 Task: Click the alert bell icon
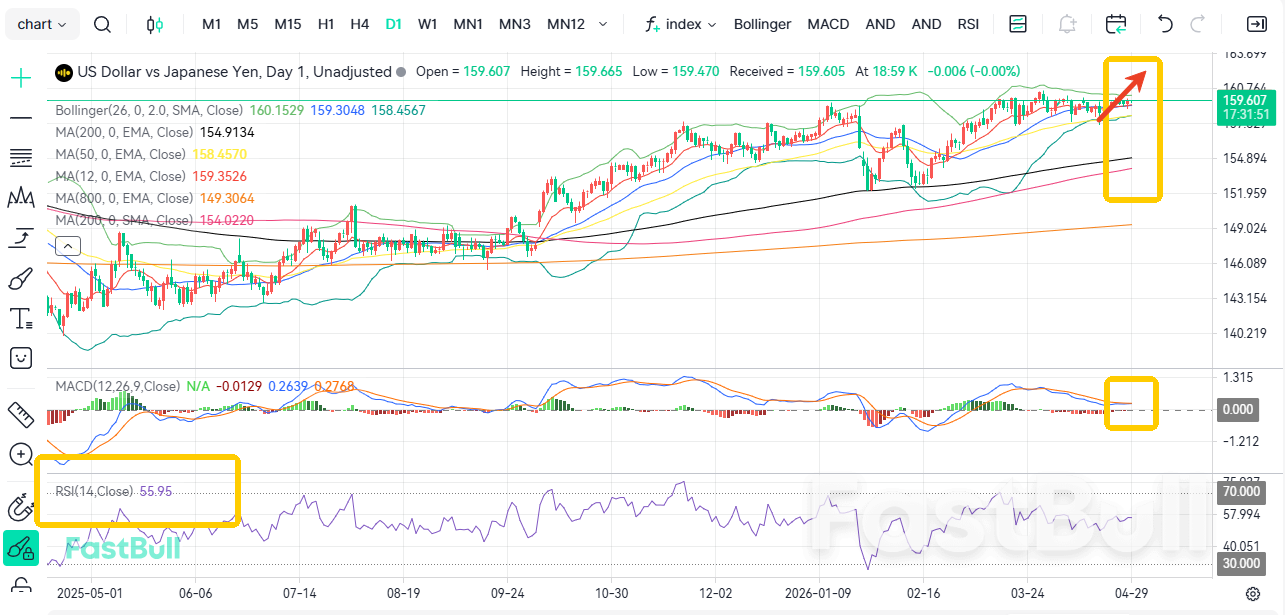1067,24
